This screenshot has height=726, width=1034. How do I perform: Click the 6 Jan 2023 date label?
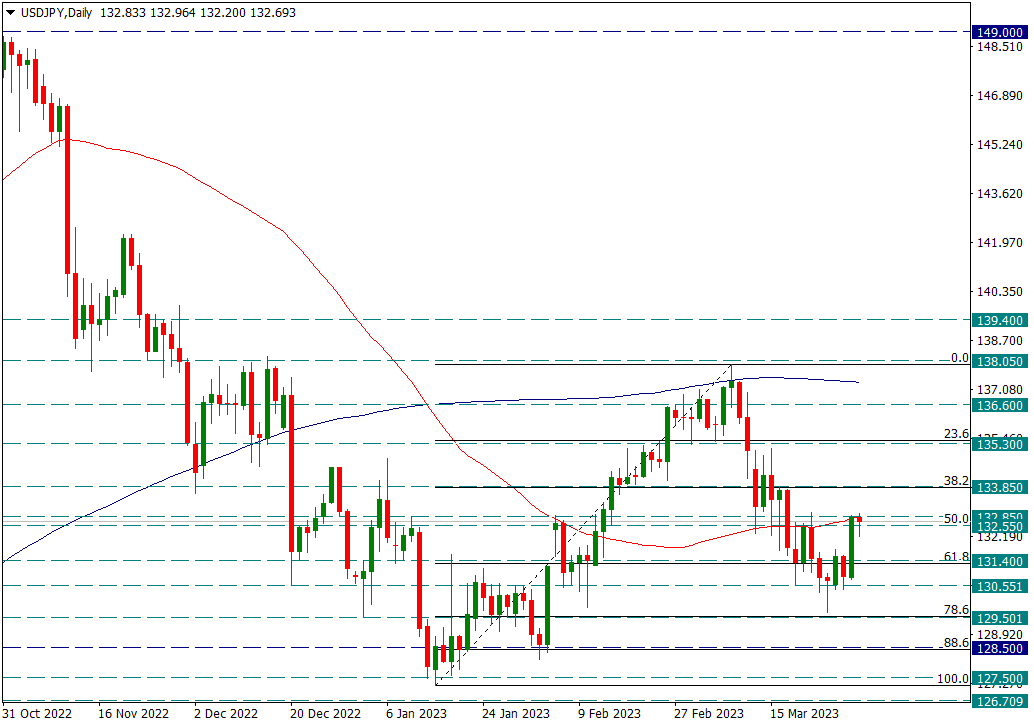417,713
